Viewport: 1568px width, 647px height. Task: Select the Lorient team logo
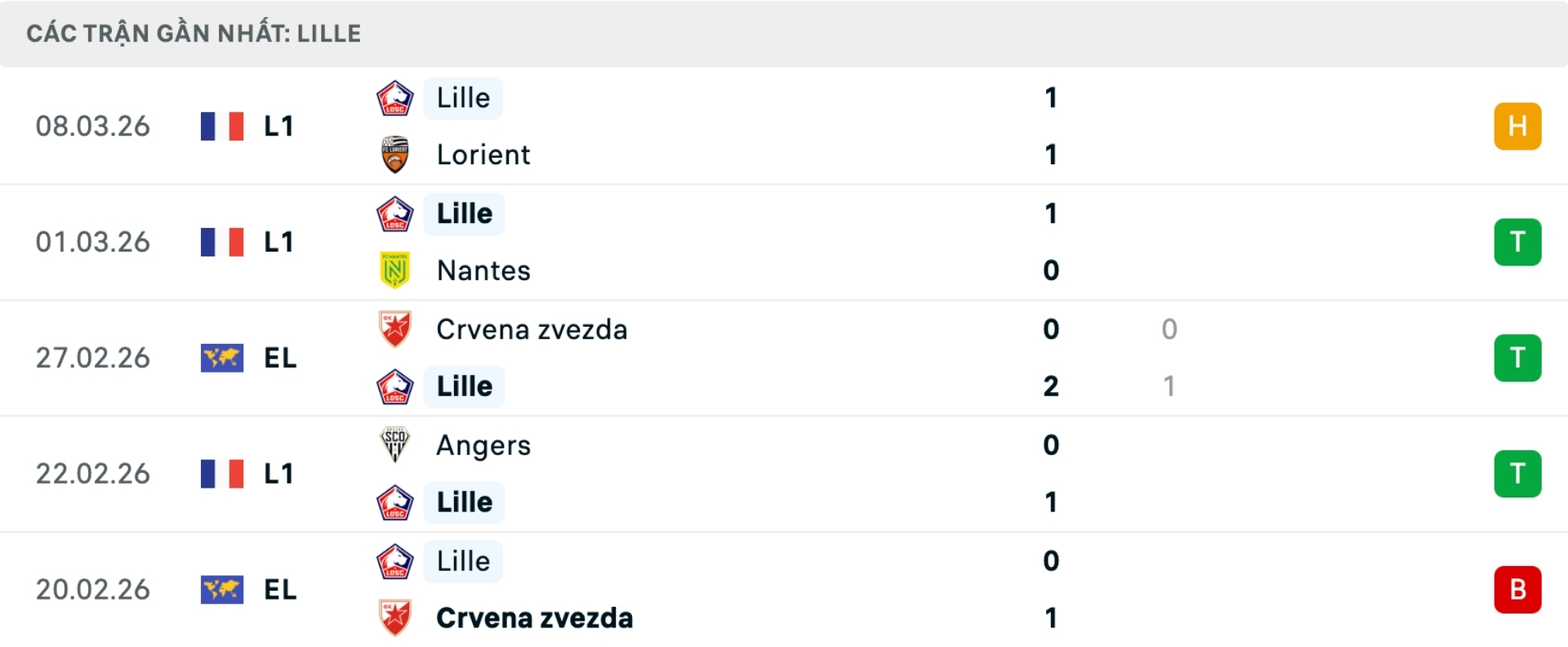pyautogui.click(x=395, y=154)
